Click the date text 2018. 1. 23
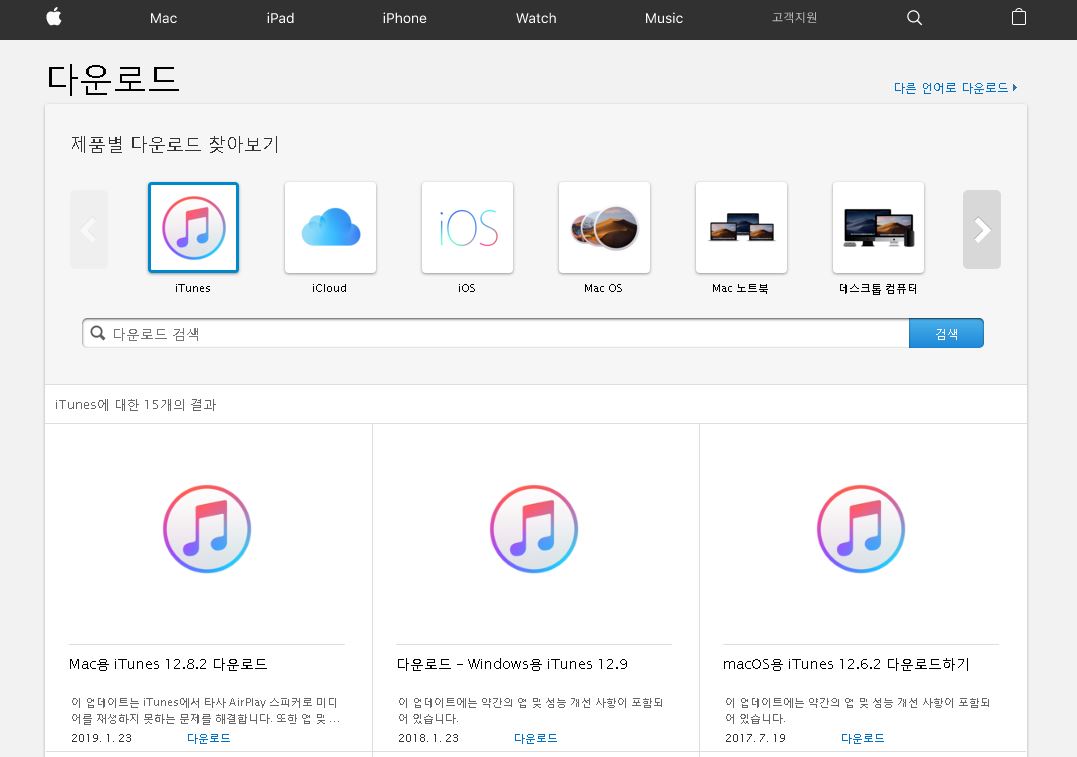 pos(429,738)
